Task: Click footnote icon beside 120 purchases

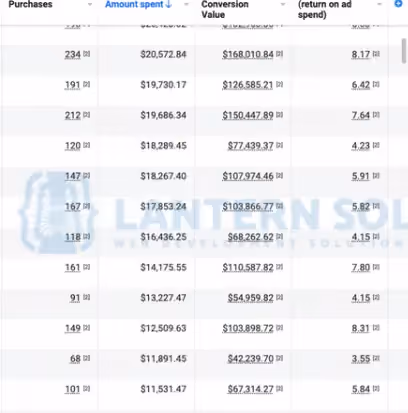Action: coord(86,145)
